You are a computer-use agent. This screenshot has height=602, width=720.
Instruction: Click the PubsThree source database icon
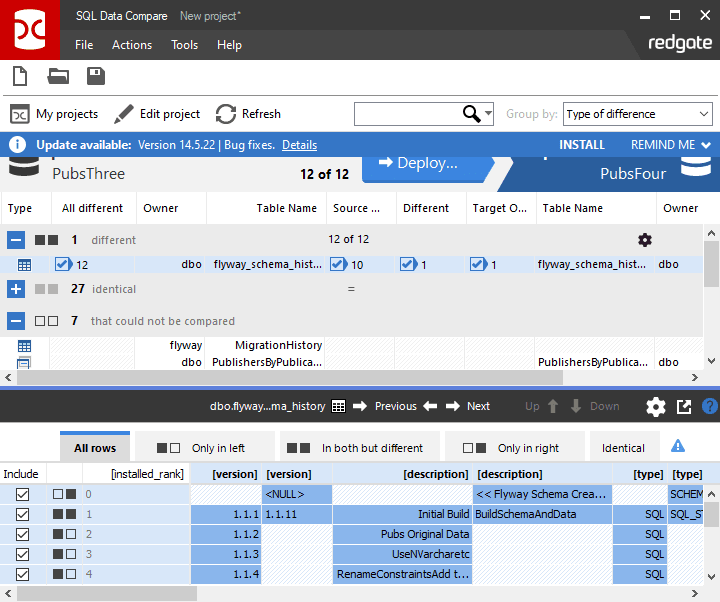[24, 166]
